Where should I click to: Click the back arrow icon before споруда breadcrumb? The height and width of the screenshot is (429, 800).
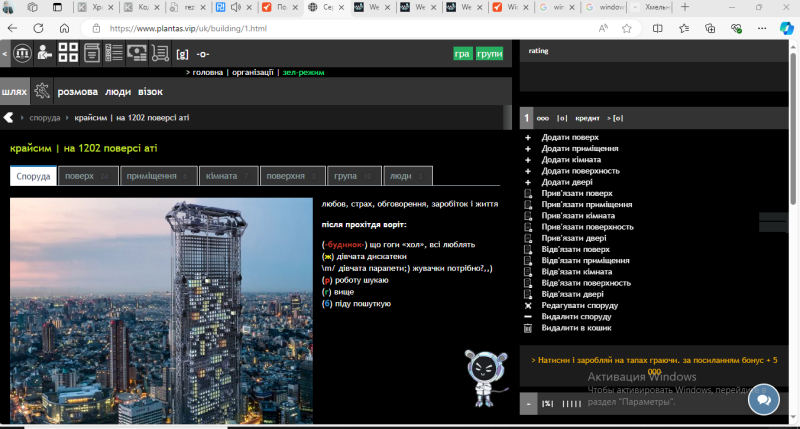coord(9,118)
